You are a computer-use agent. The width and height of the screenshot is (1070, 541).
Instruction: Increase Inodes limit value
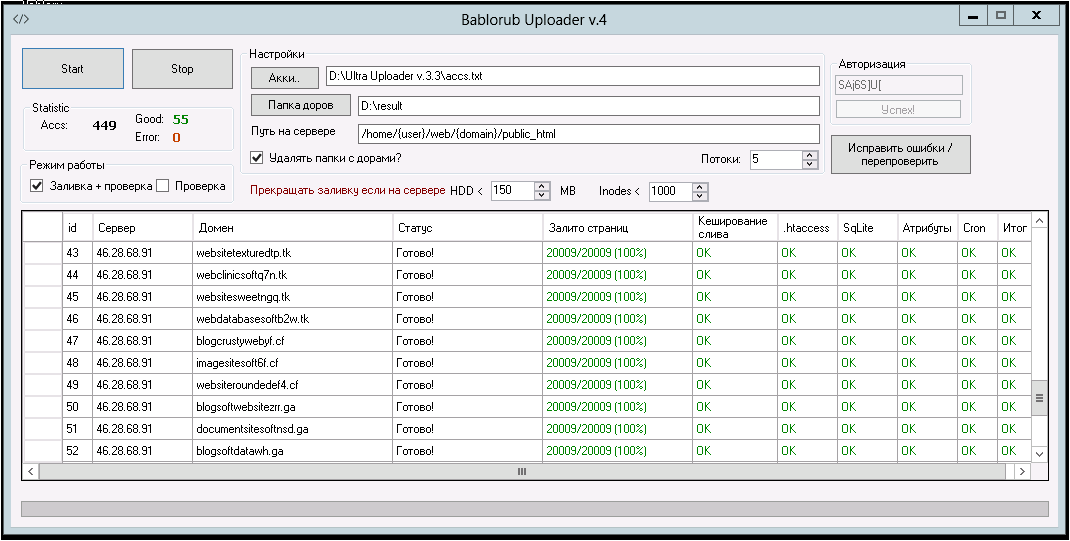tap(700, 186)
